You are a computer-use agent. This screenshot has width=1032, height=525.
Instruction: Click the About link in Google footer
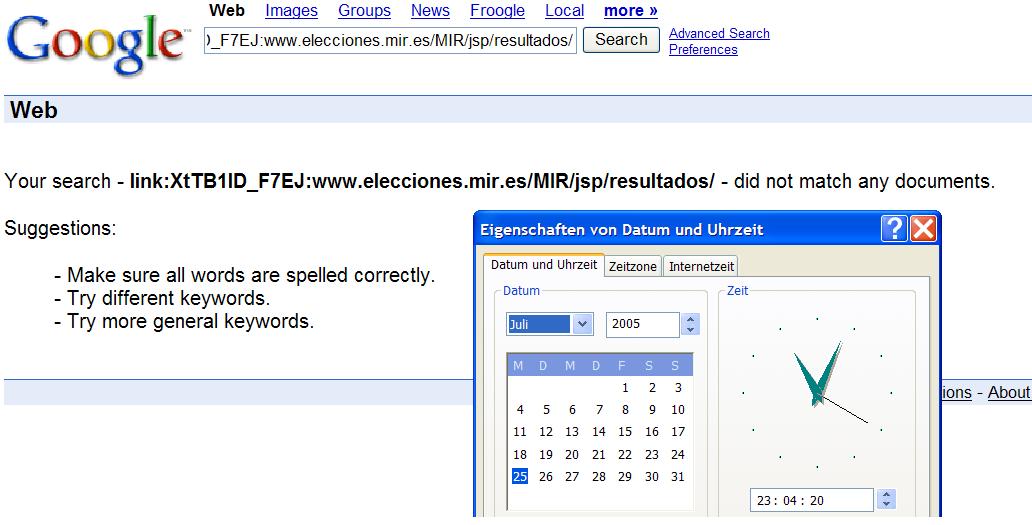click(1010, 393)
